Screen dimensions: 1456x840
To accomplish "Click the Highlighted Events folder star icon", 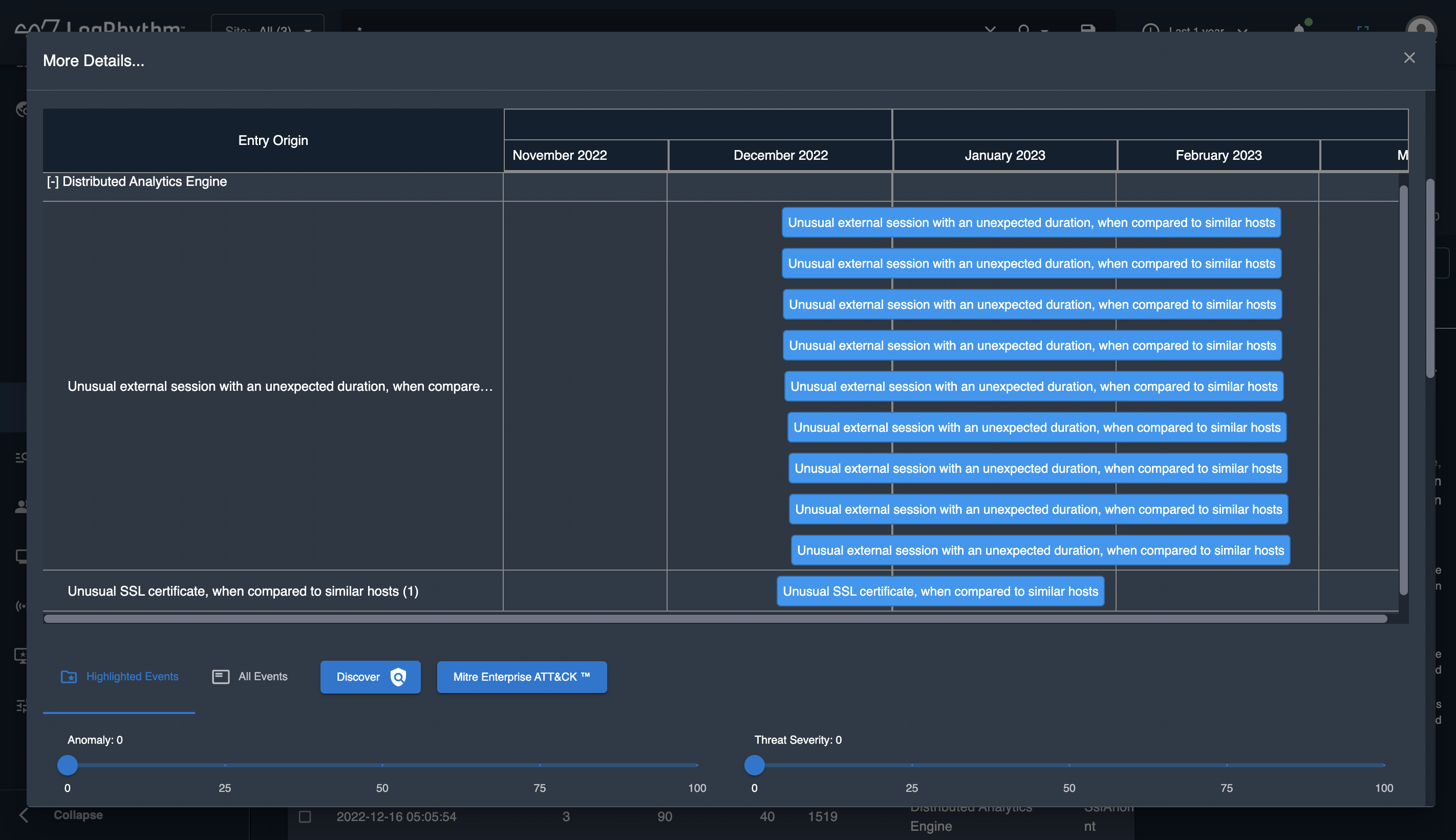I will click(x=69, y=676).
